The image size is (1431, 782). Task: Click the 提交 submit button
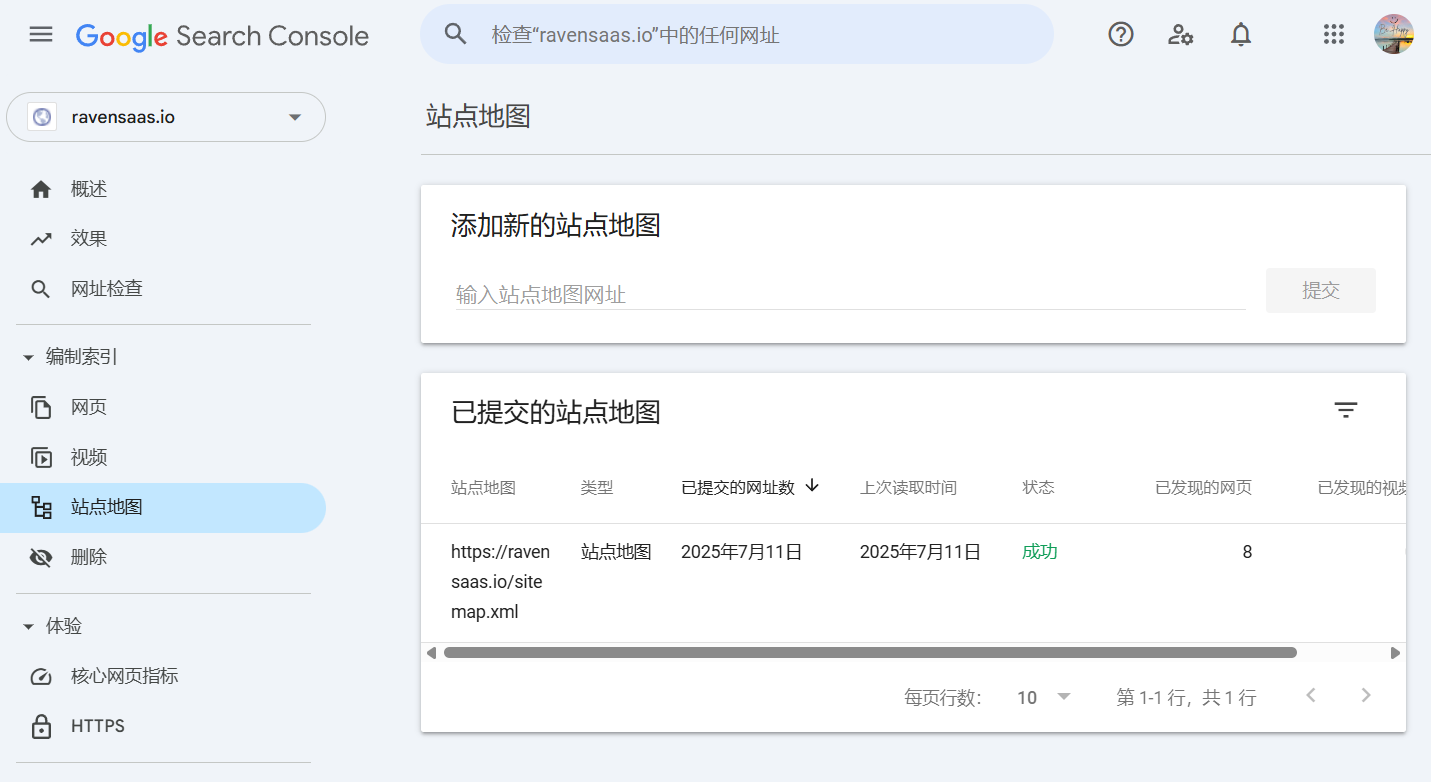[x=1320, y=290]
